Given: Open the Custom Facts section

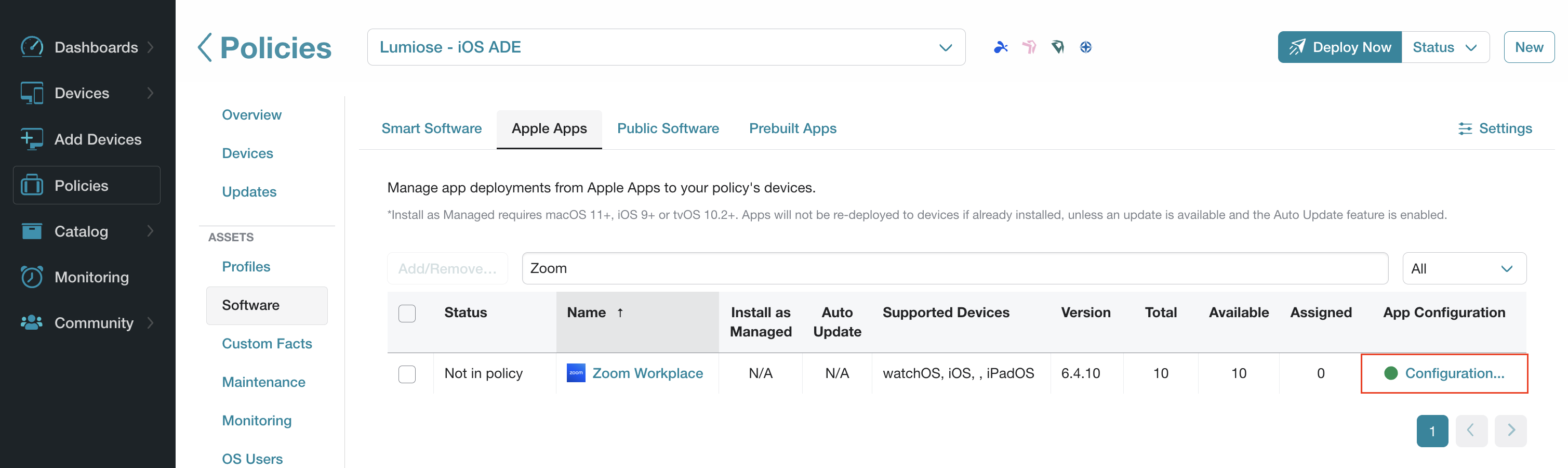Looking at the screenshot, I should point(267,344).
